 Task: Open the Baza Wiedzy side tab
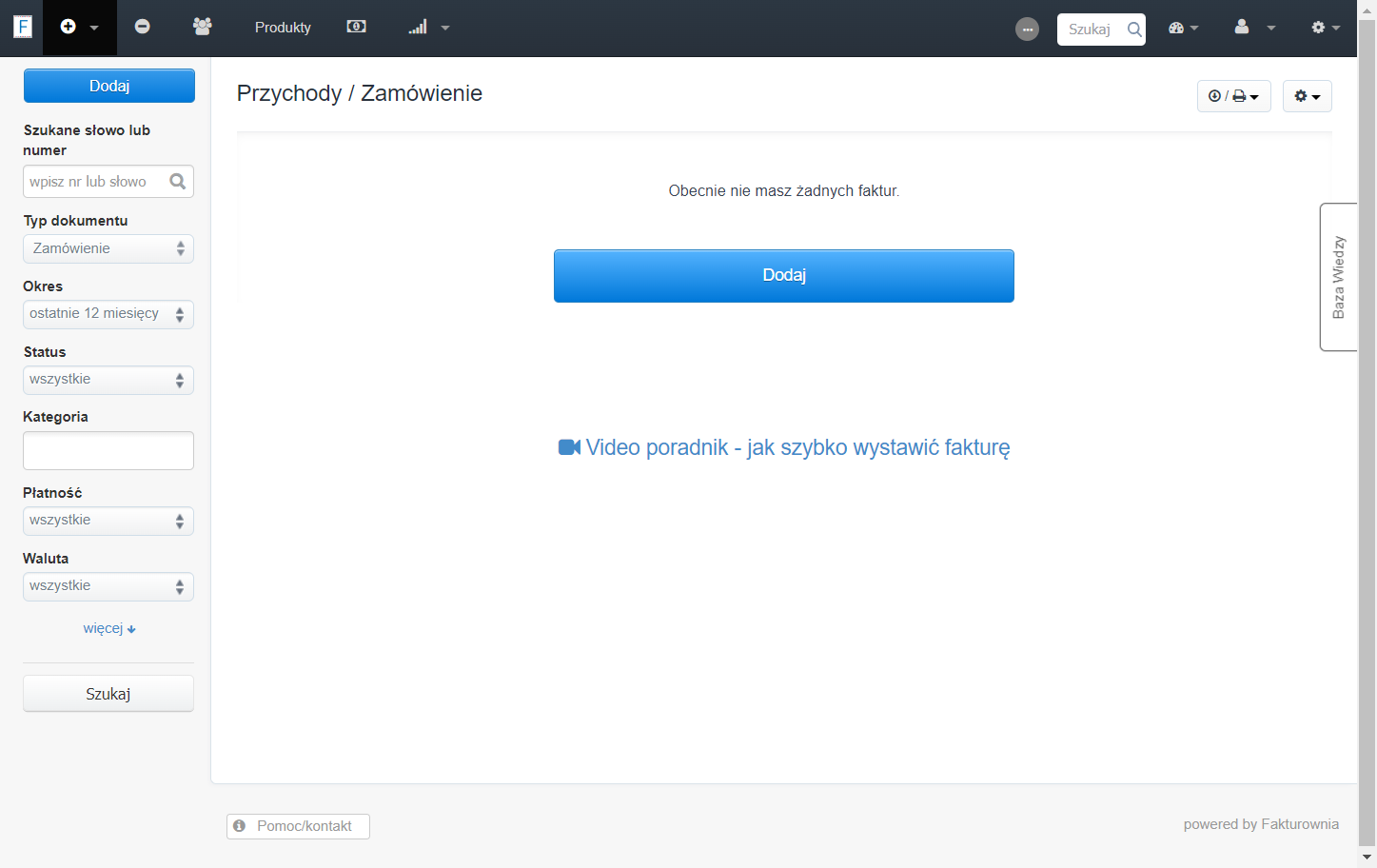tap(1338, 277)
